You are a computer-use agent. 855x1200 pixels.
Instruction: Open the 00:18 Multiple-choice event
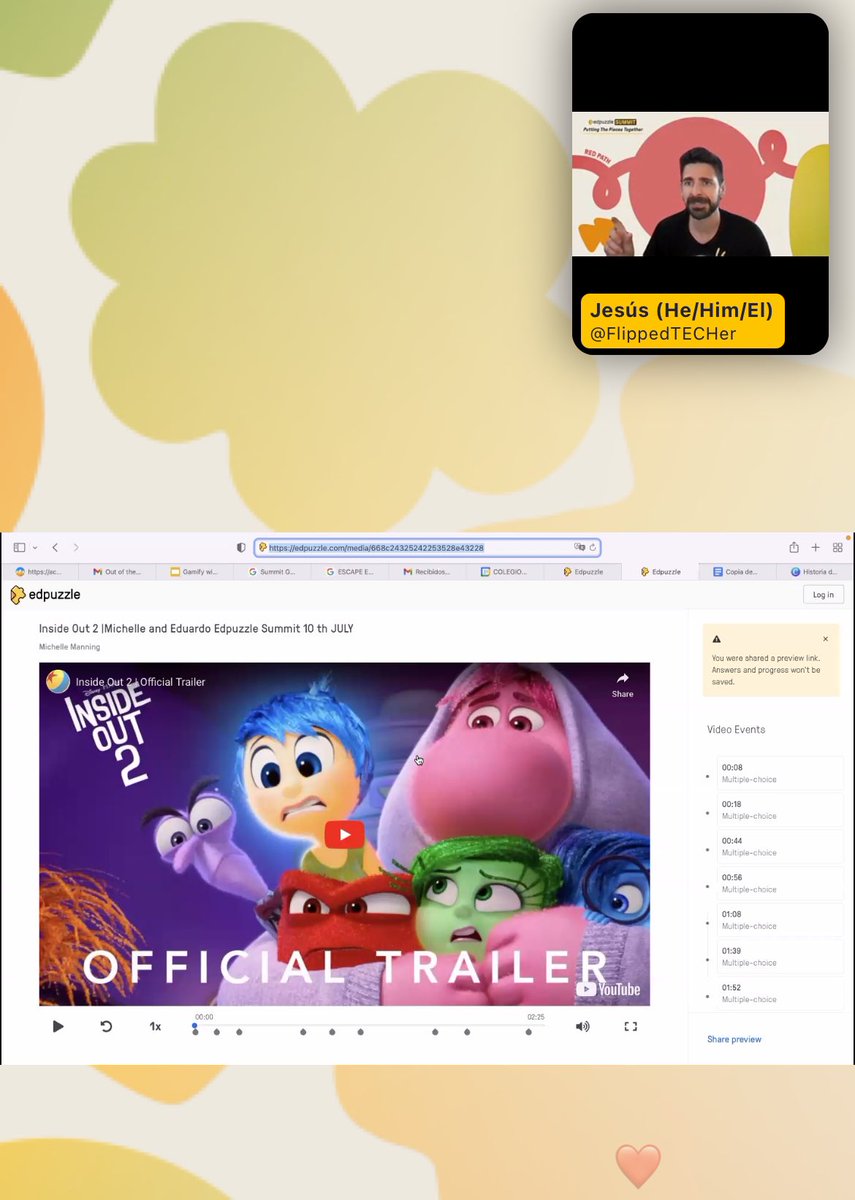pos(780,810)
